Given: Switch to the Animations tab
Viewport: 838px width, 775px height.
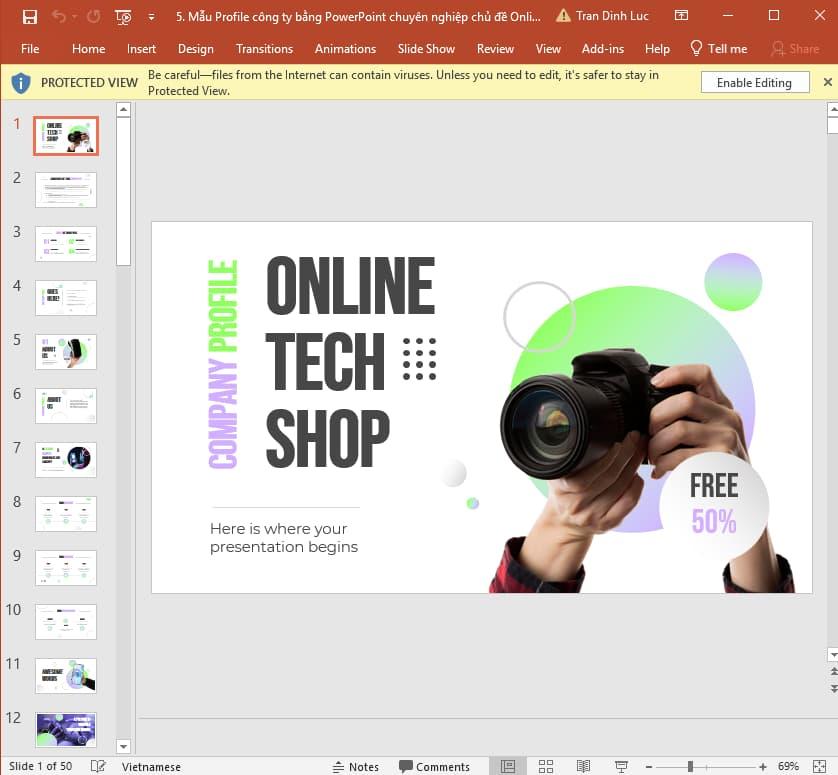Looking at the screenshot, I should 345,48.
